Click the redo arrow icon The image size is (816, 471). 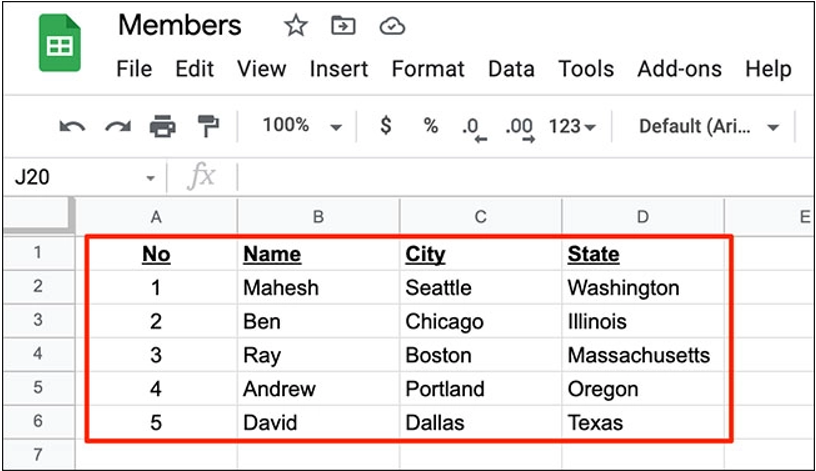tap(118, 126)
